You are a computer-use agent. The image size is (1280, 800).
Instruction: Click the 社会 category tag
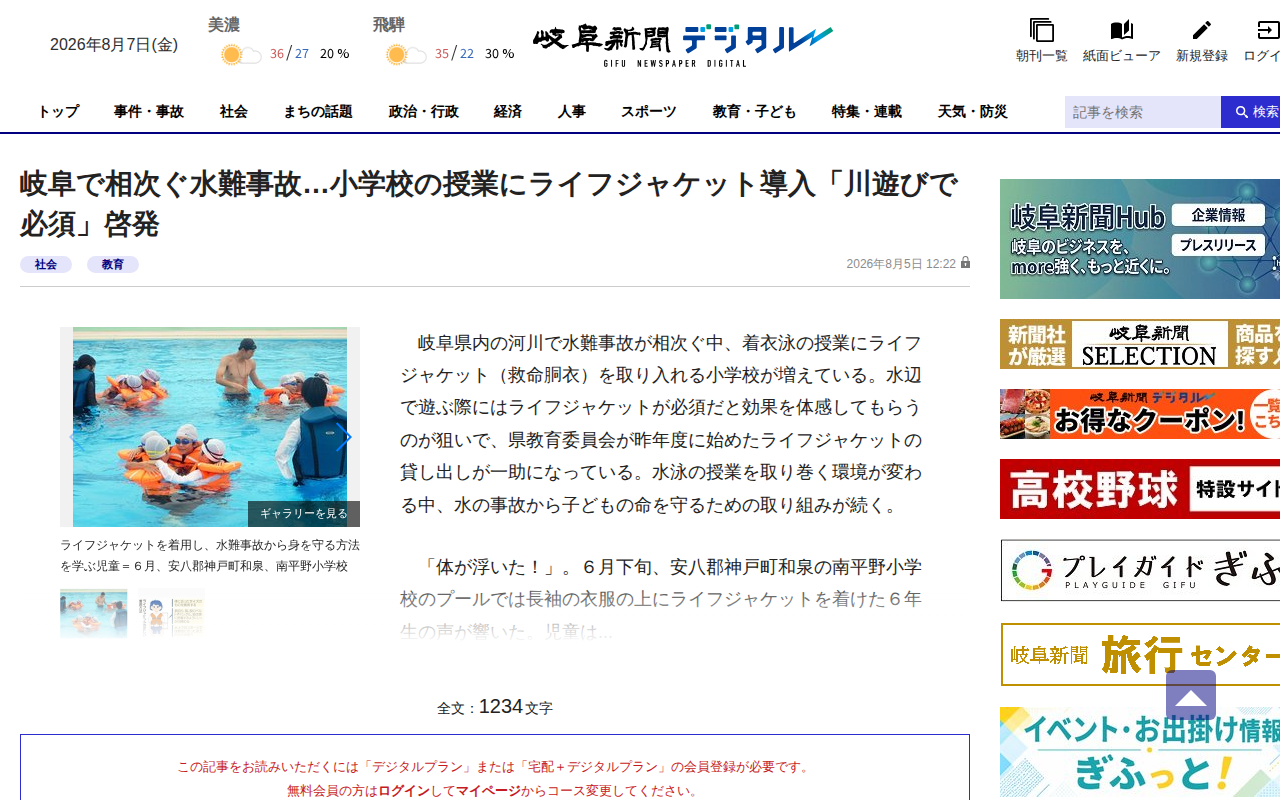click(46, 265)
